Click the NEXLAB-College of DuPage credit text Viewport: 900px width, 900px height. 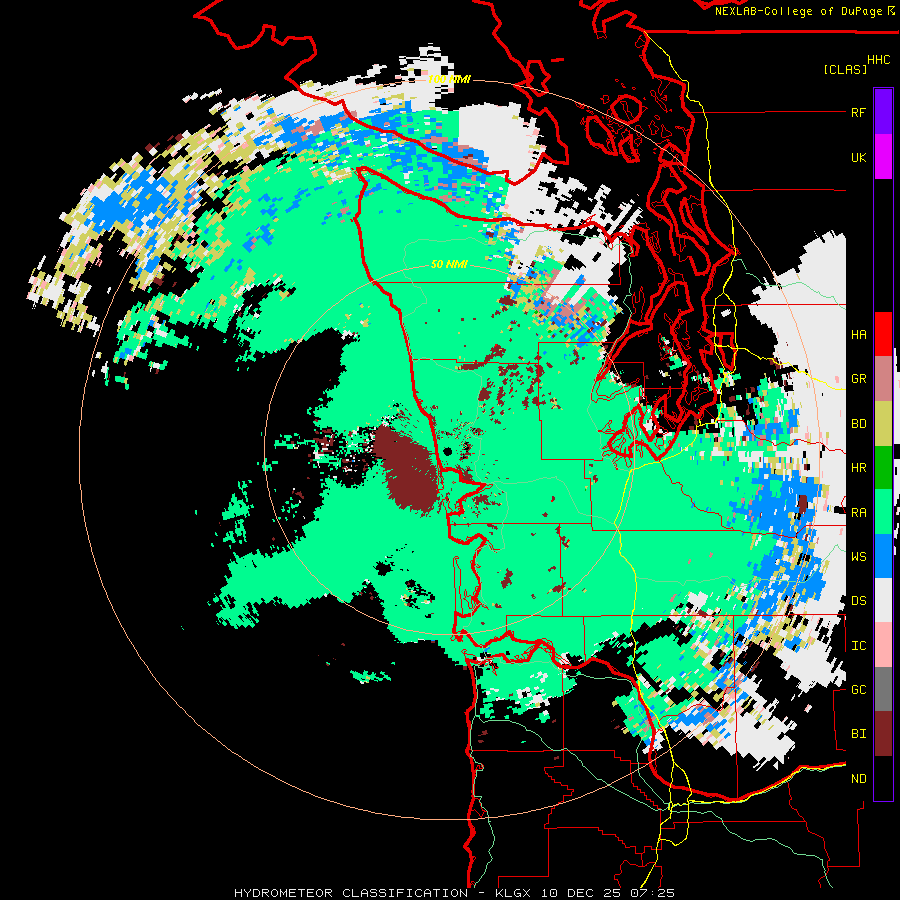pyautogui.click(x=798, y=11)
